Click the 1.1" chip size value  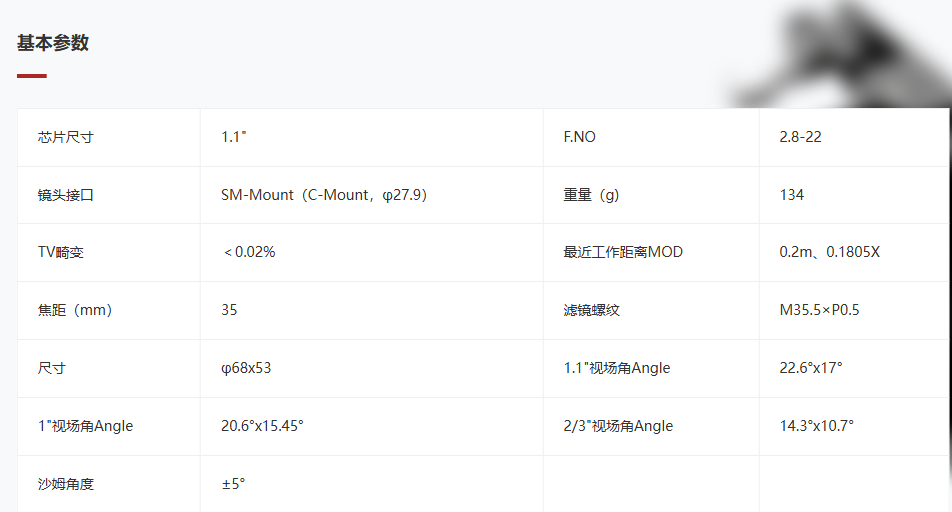click(234, 137)
